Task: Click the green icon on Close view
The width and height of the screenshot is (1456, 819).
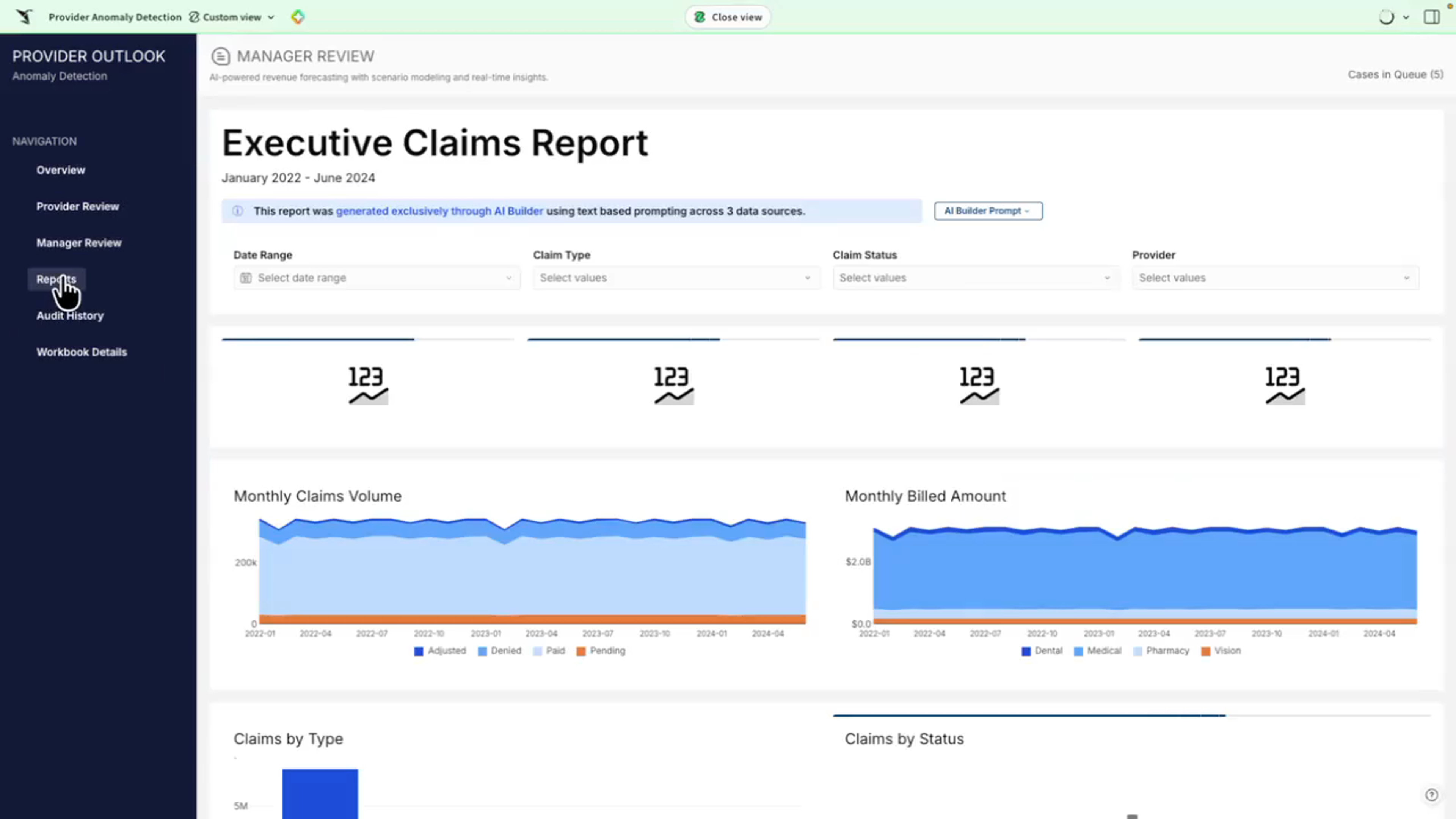Action: [700, 17]
